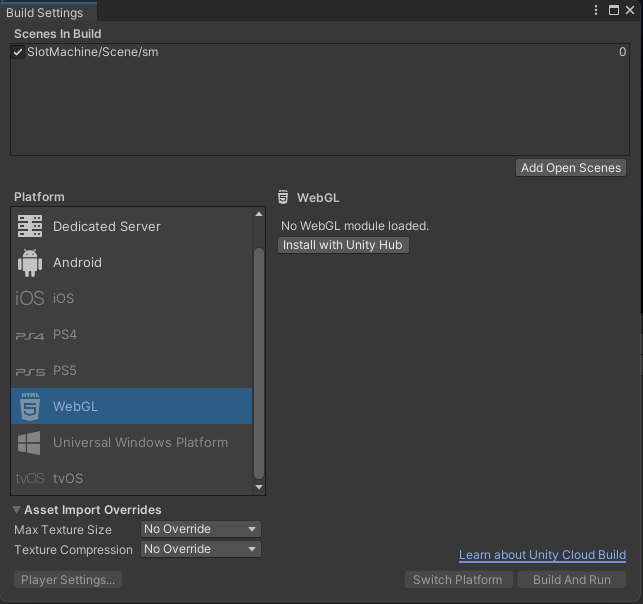The height and width of the screenshot is (604, 643).
Task: Click the tvOS logo icon
Action: coord(30,479)
